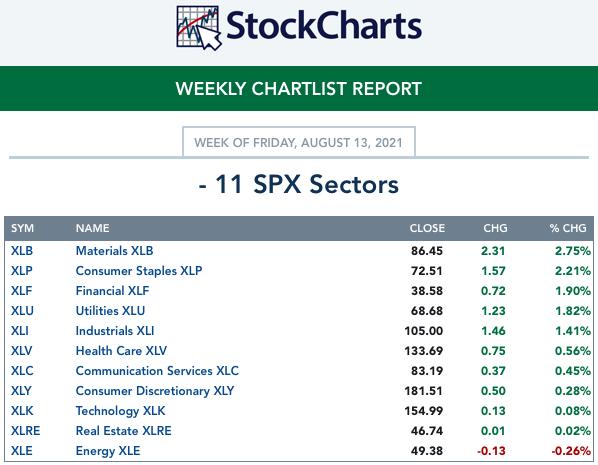Open the Industrials XLI link

[x=115, y=331]
